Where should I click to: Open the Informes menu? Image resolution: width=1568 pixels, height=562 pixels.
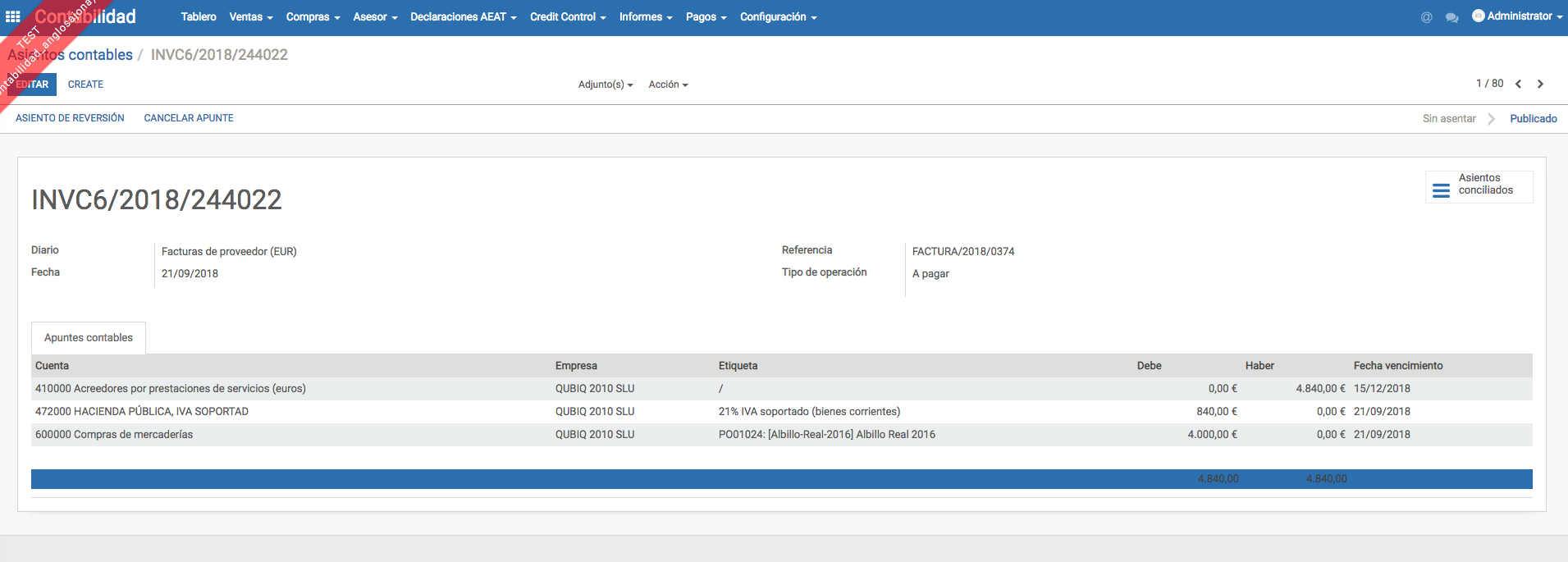645,16
